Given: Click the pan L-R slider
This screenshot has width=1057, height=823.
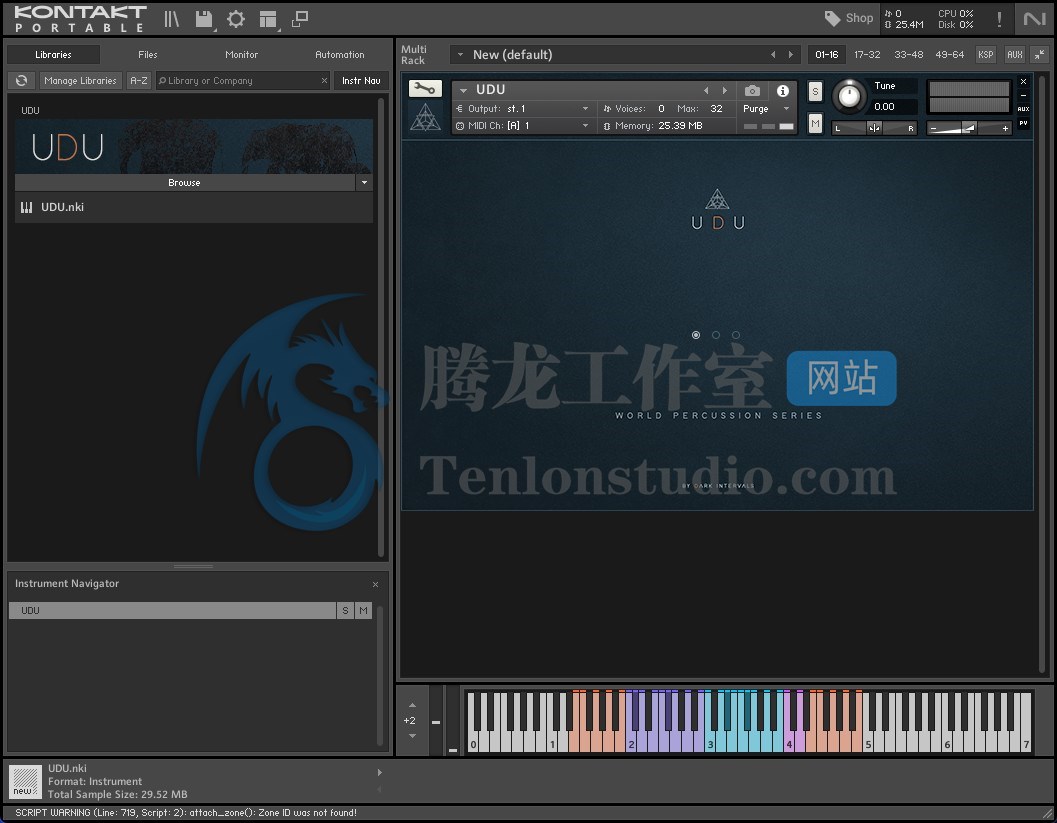Looking at the screenshot, I should [874, 128].
